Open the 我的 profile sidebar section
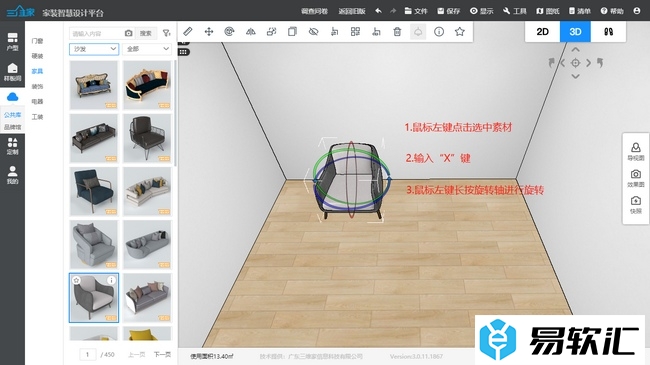The image size is (650, 365). click(x=12, y=175)
